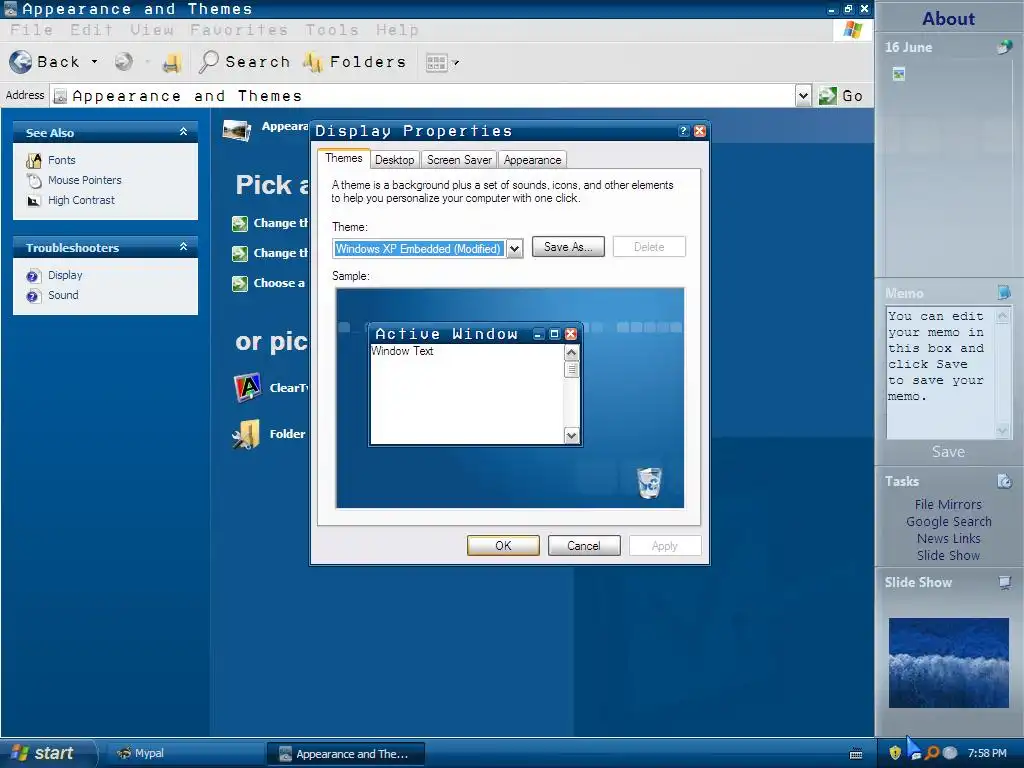
Task: Click inside the memo text box
Action: pos(940,373)
